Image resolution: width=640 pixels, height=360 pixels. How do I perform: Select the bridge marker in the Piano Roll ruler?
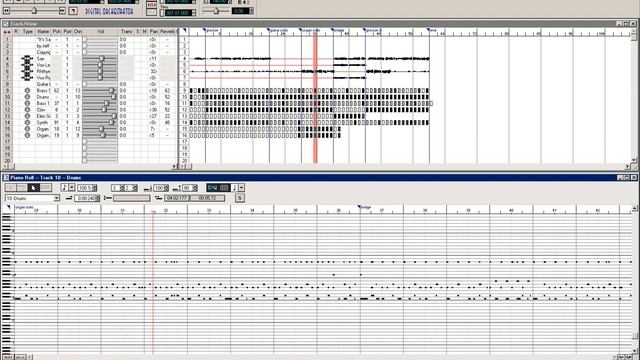tap(364, 207)
